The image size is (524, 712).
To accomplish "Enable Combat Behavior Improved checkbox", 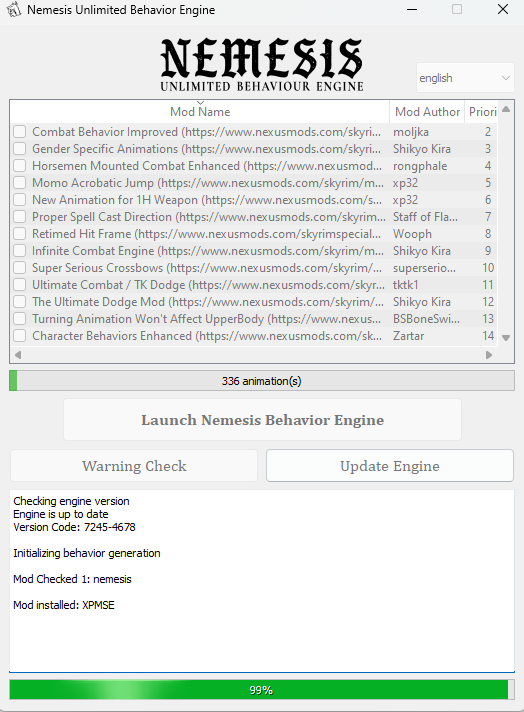I will click(20, 132).
